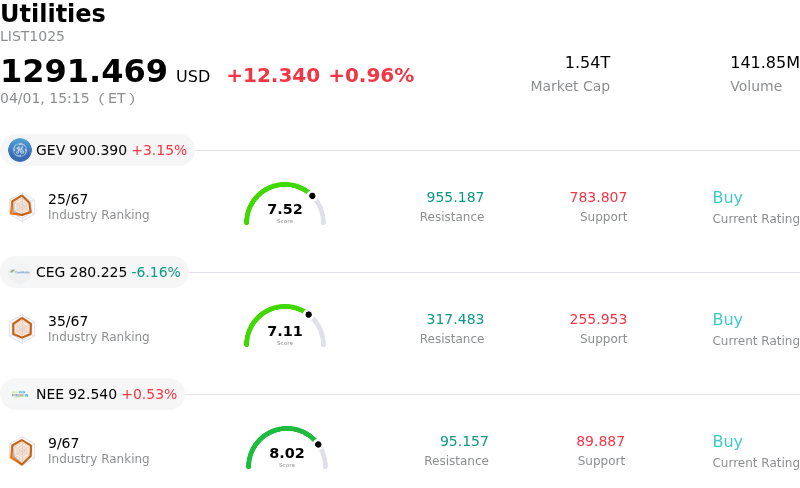The height and width of the screenshot is (488, 800).
Task: Click GEV industry ranking hexagon icon
Action: tap(21, 206)
